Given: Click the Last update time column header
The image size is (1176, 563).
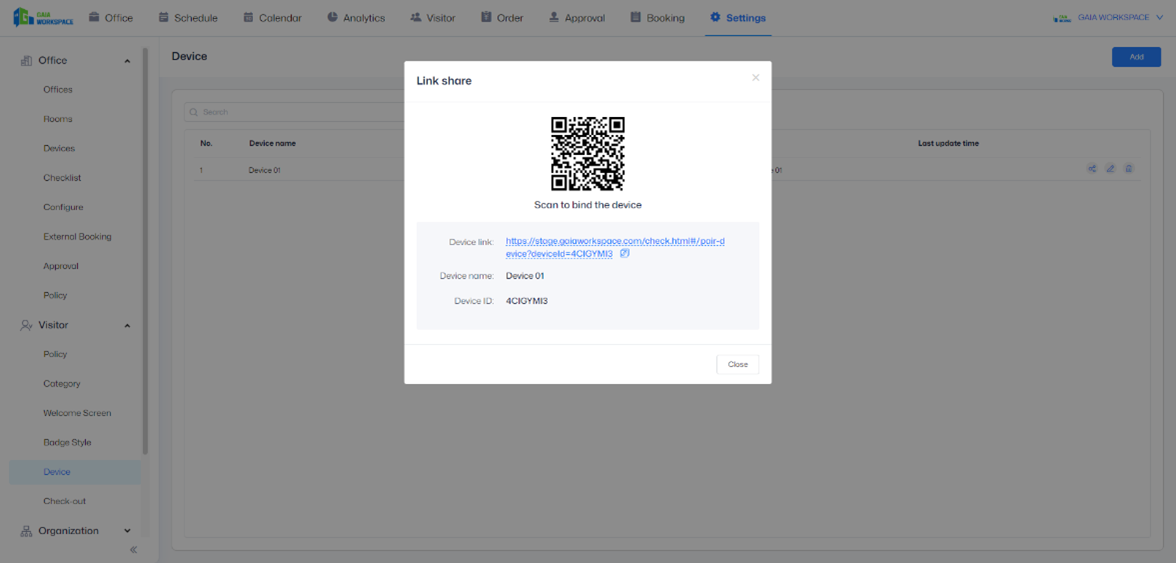Looking at the screenshot, I should tap(948, 143).
